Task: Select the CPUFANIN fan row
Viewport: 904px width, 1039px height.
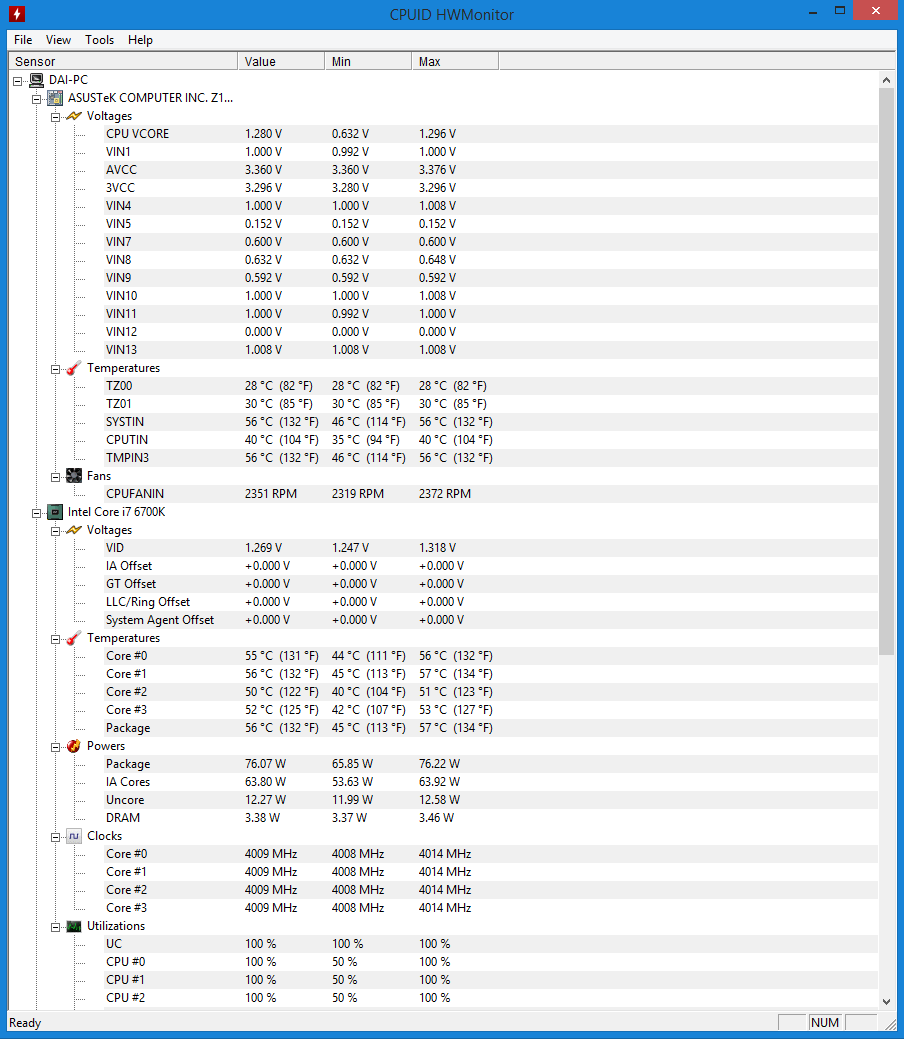Action: coord(490,494)
